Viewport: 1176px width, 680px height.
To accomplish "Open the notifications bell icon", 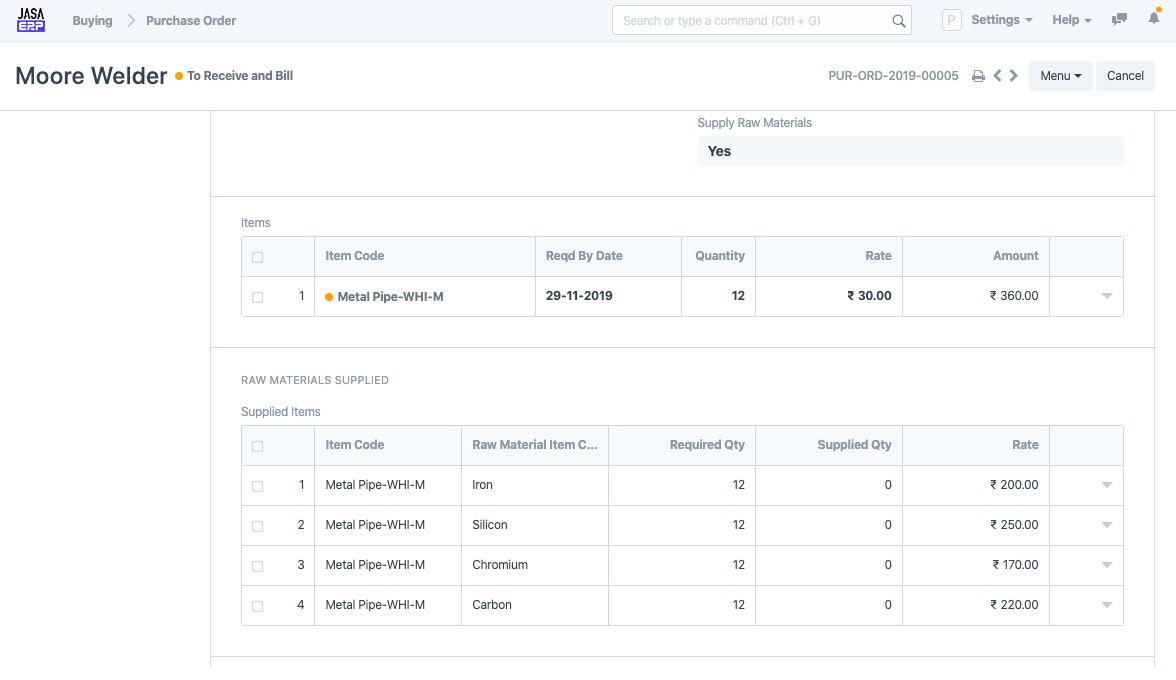I will click(1154, 20).
